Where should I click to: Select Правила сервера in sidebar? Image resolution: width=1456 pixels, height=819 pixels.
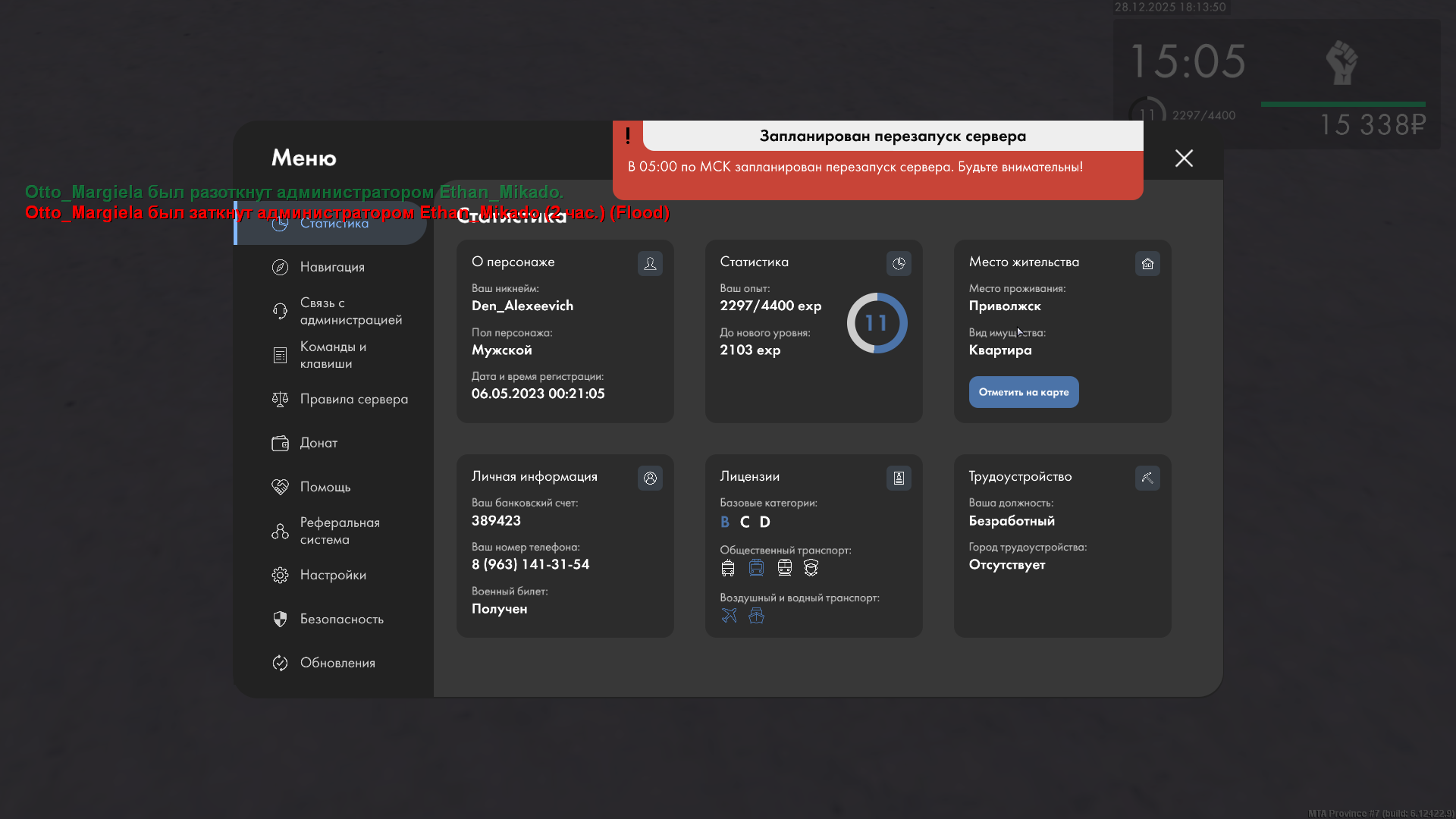coord(353,399)
